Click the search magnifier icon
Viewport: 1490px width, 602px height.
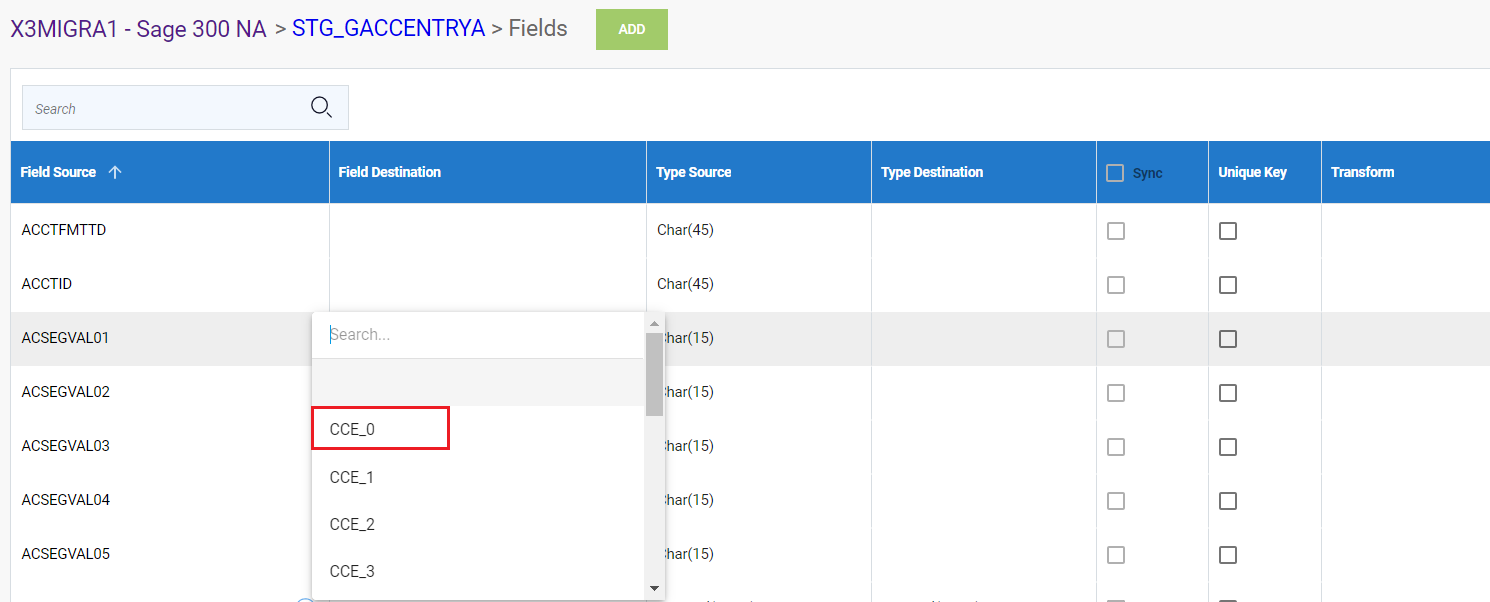tap(321, 107)
